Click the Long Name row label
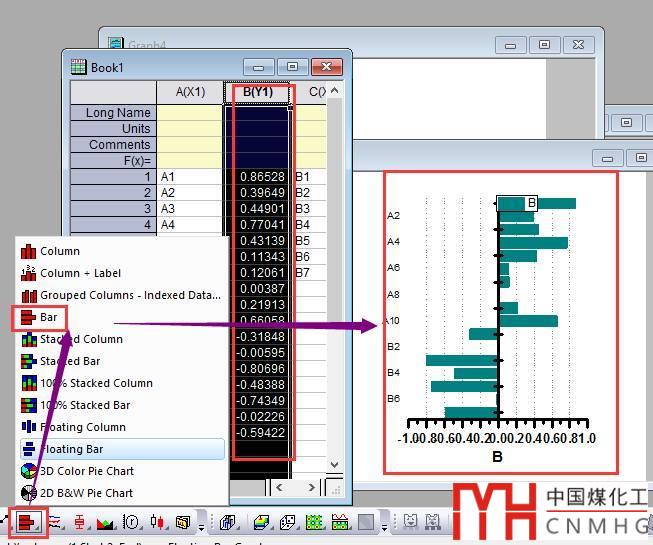653x545 pixels. 113,112
